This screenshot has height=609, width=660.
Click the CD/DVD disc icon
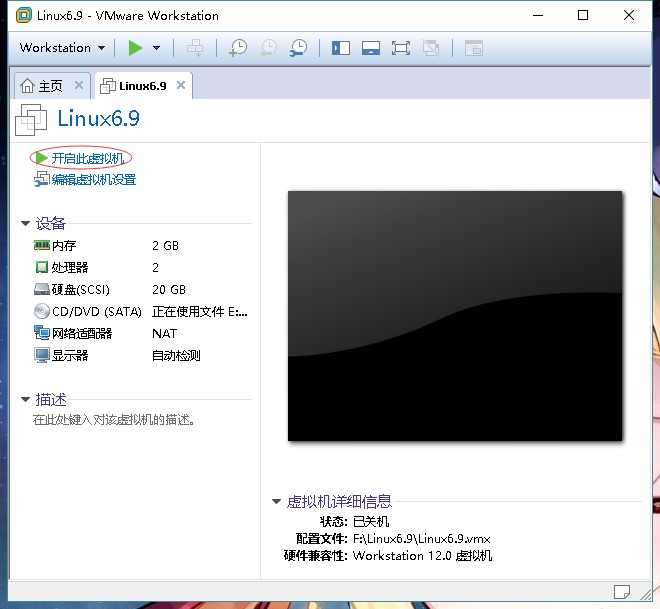[x=42, y=311]
